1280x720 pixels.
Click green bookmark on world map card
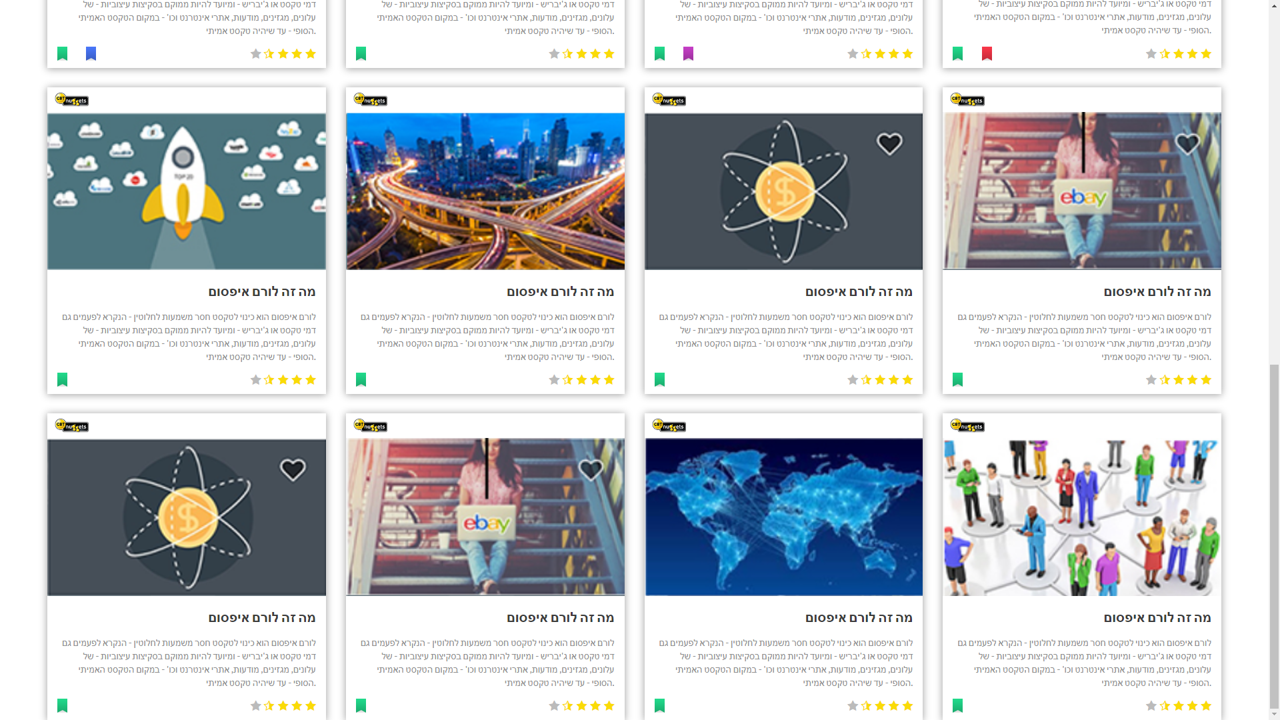pos(659,706)
